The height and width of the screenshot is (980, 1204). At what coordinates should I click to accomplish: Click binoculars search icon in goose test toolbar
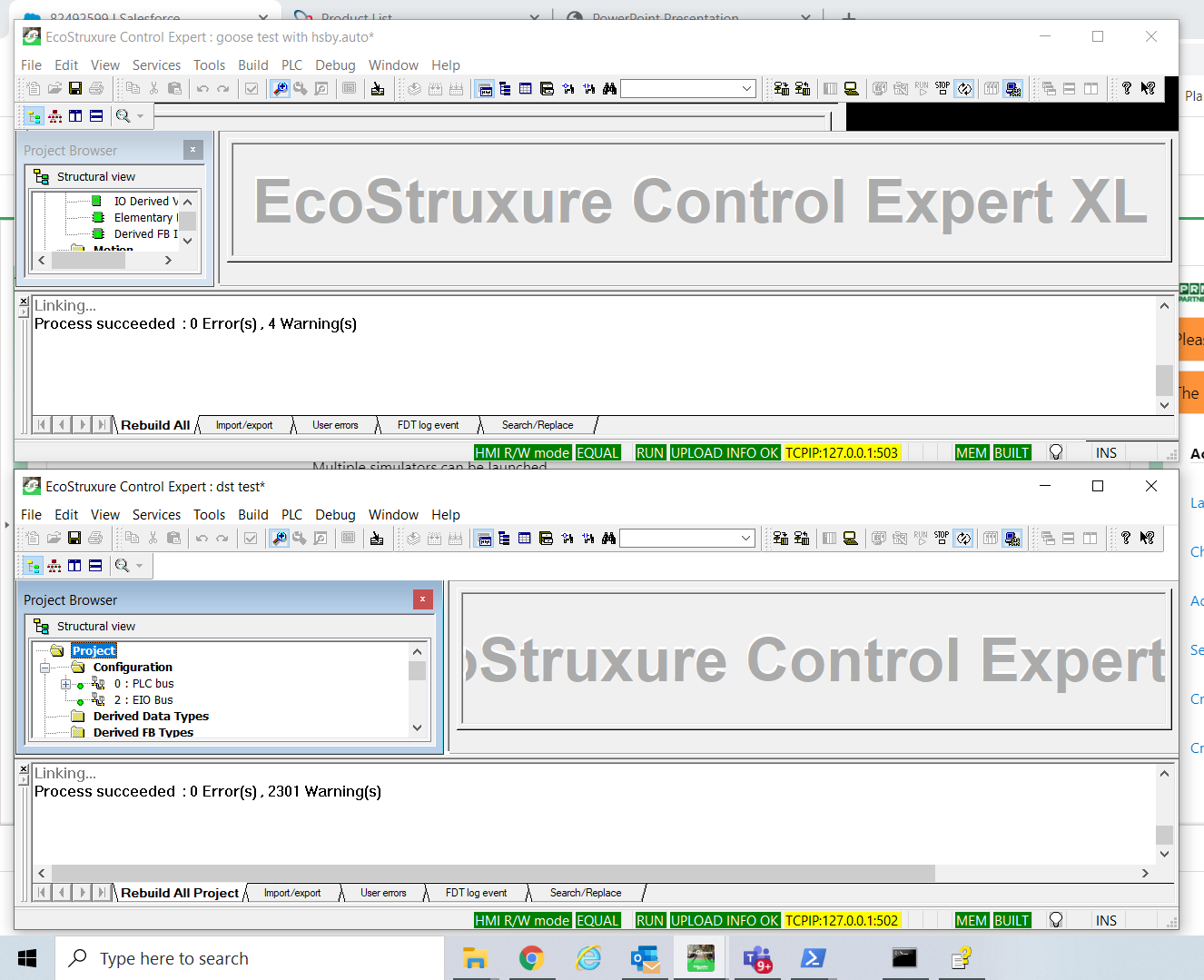609,88
